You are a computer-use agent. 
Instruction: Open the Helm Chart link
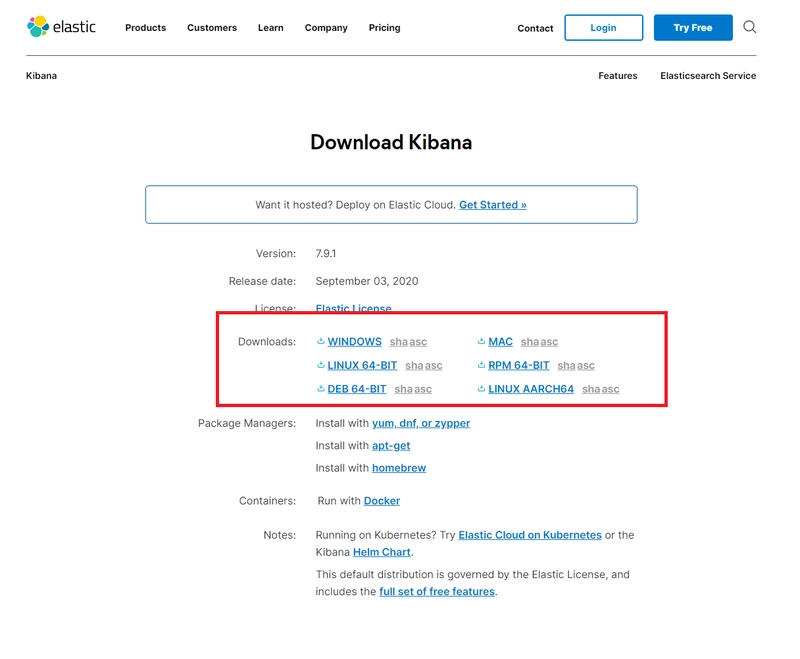click(x=382, y=552)
